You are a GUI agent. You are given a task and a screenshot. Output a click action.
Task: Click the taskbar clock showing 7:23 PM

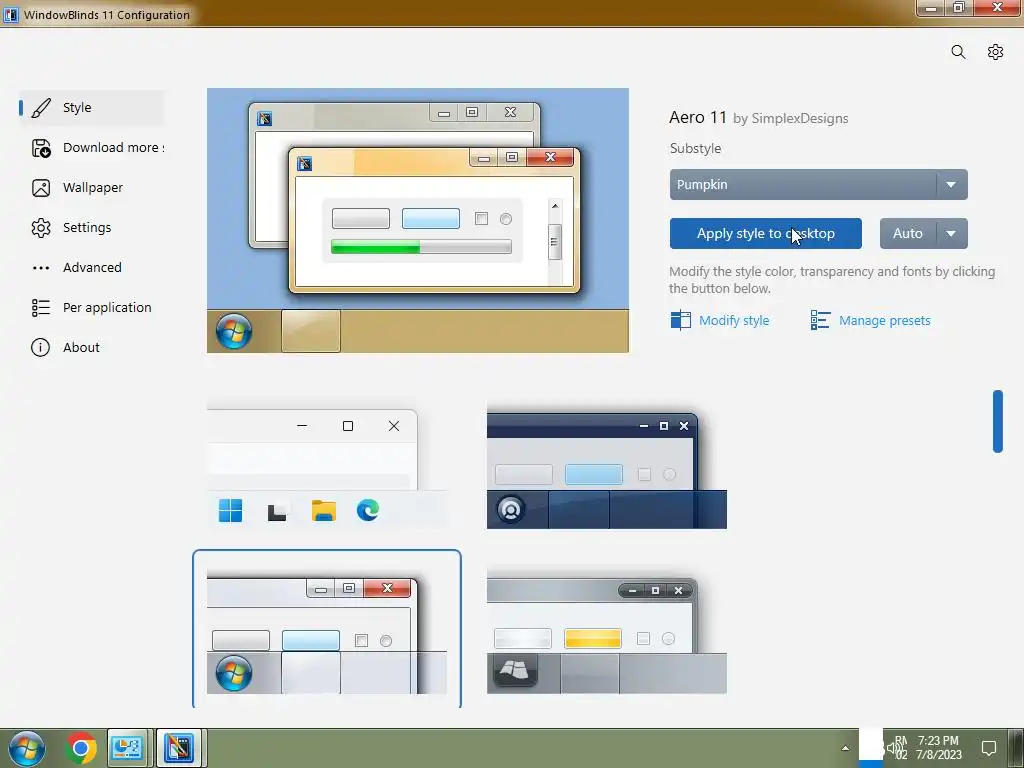tap(938, 748)
